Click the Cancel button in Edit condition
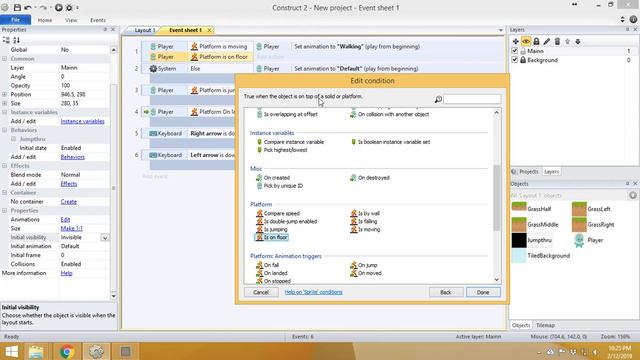The width and height of the screenshot is (640, 360). click(x=261, y=292)
